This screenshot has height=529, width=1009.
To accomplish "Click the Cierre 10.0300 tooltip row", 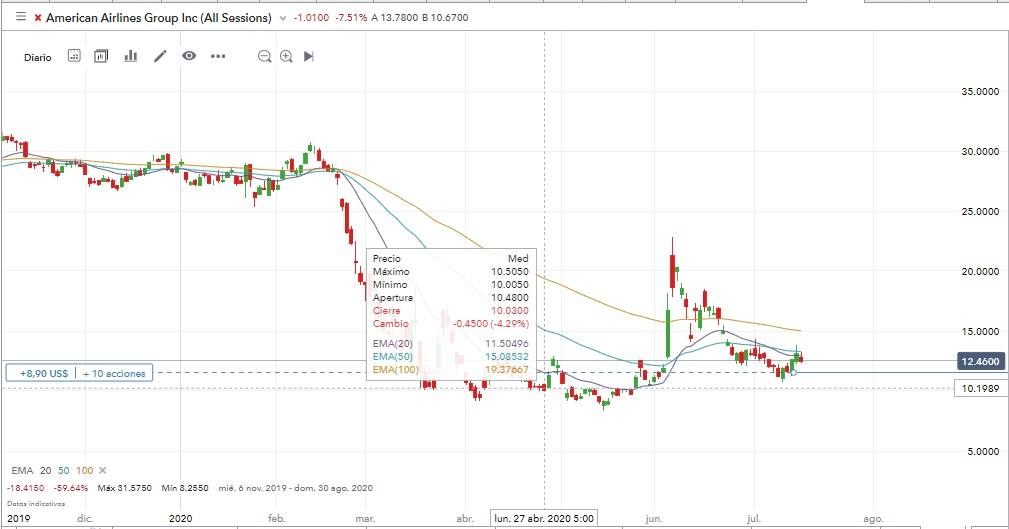I will pyautogui.click(x=450, y=310).
